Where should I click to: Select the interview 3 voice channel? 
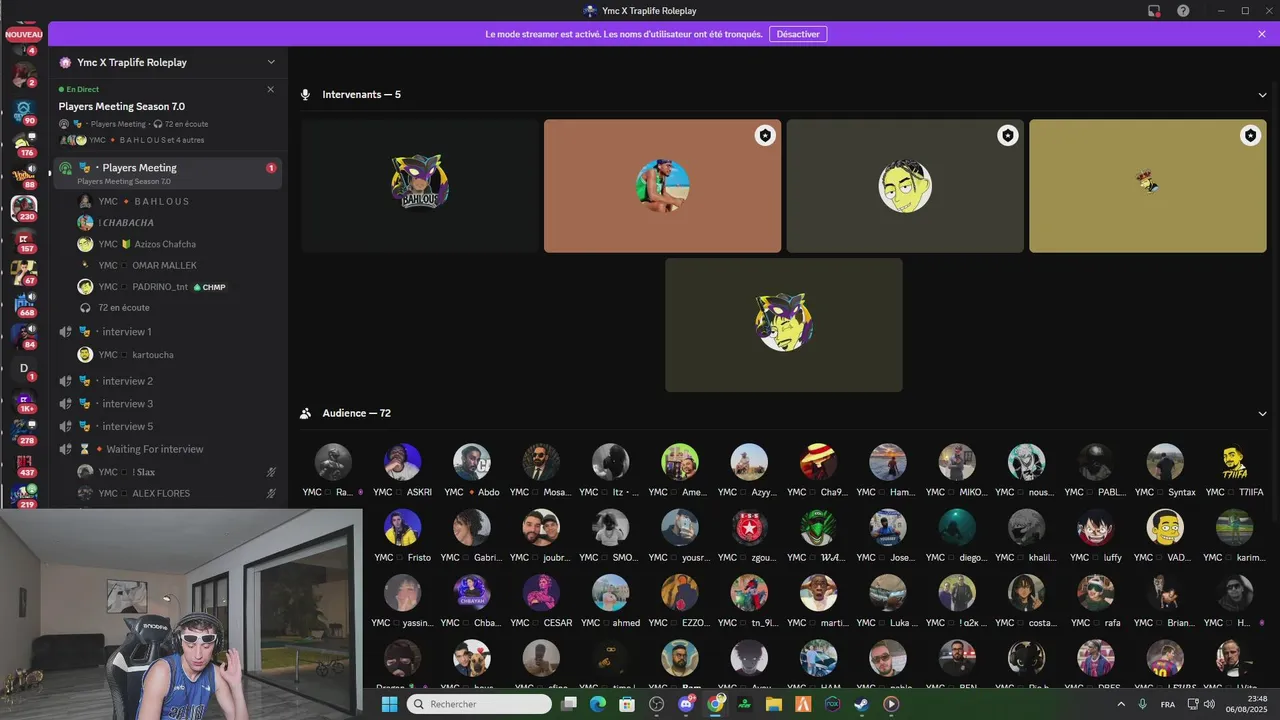click(x=168, y=404)
